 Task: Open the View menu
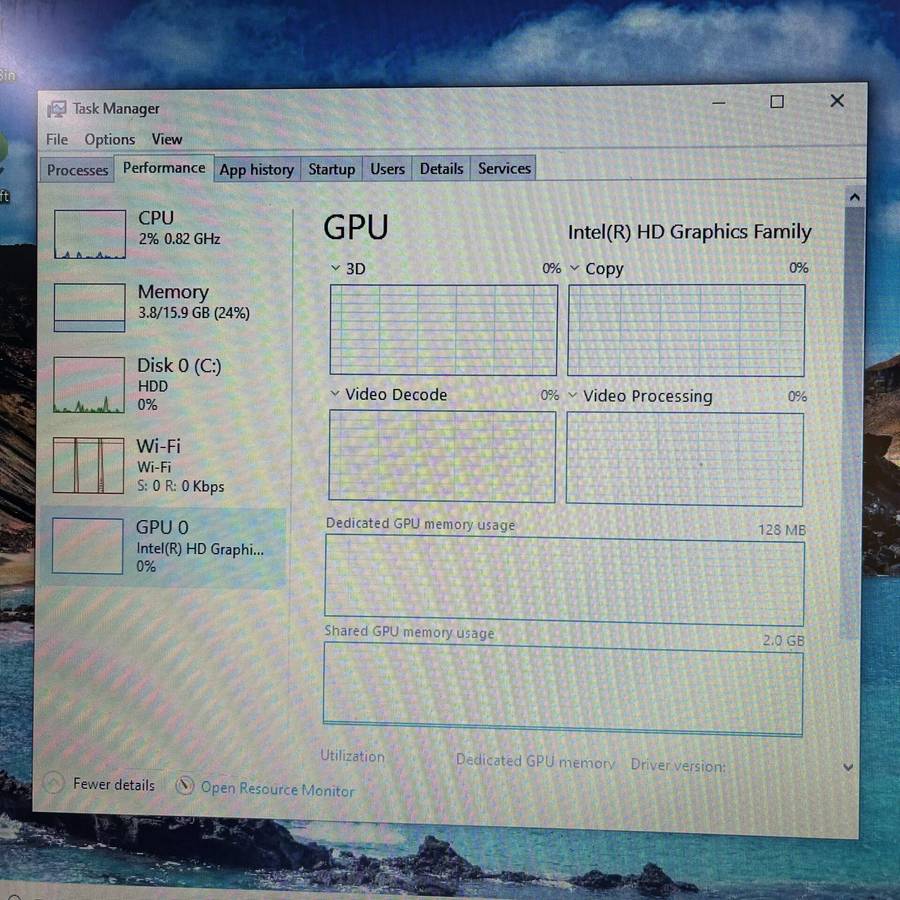coord(166,139)
